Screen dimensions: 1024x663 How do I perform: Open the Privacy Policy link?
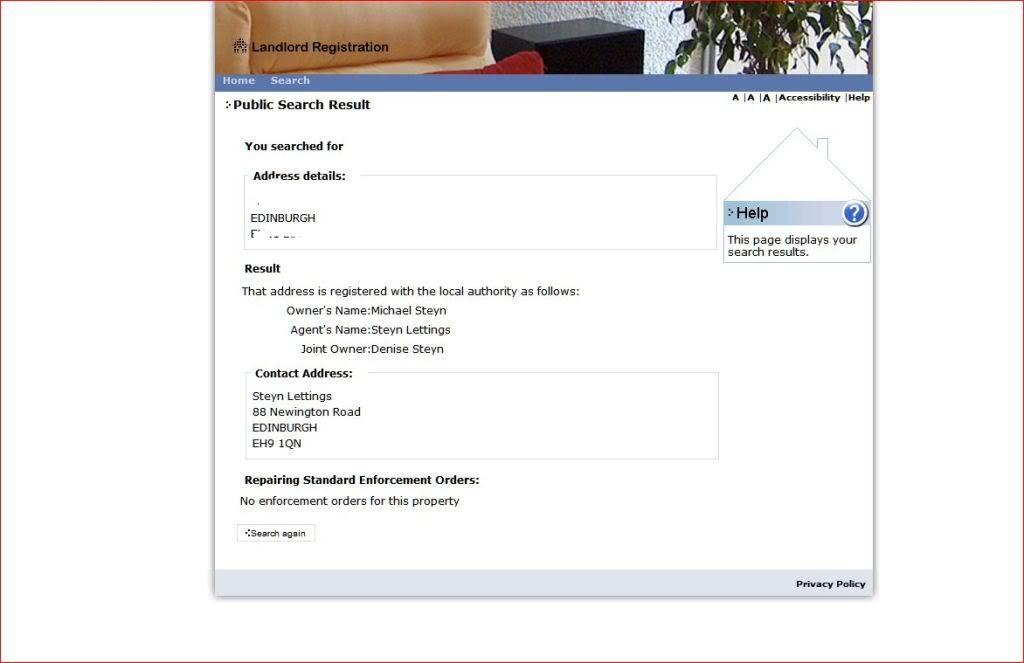830,584
